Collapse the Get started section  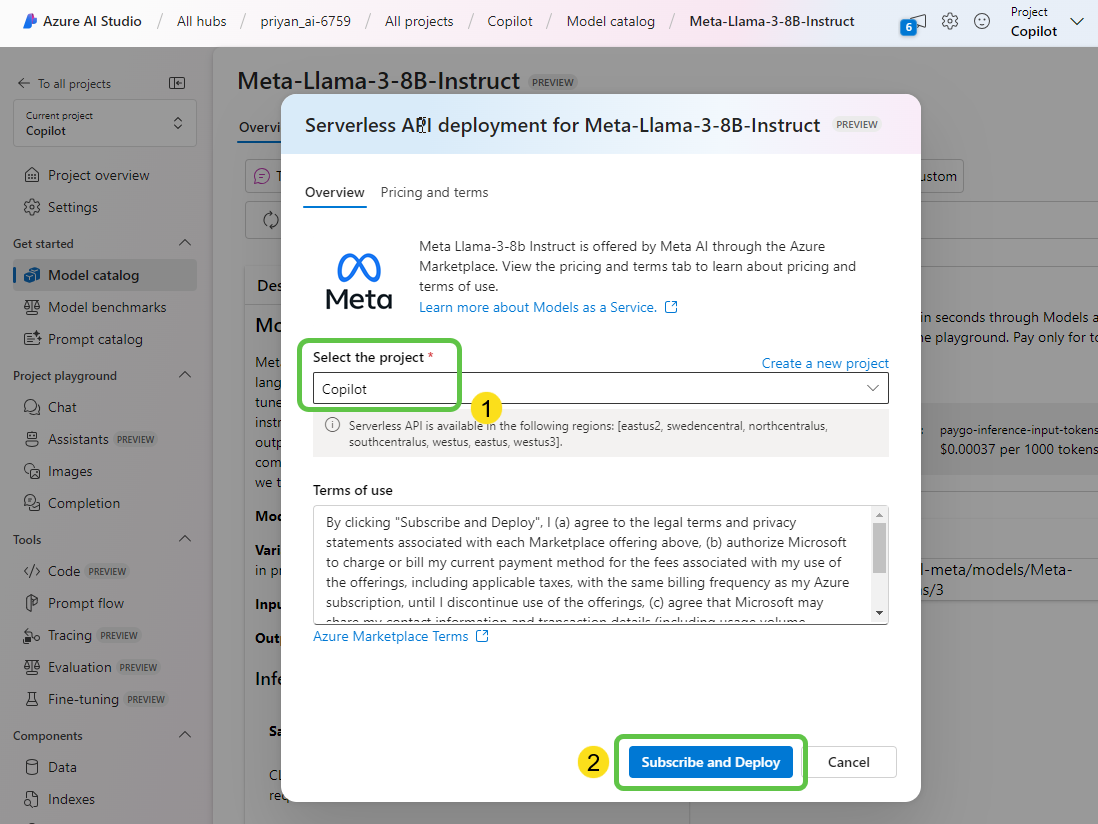click(184, 243)
